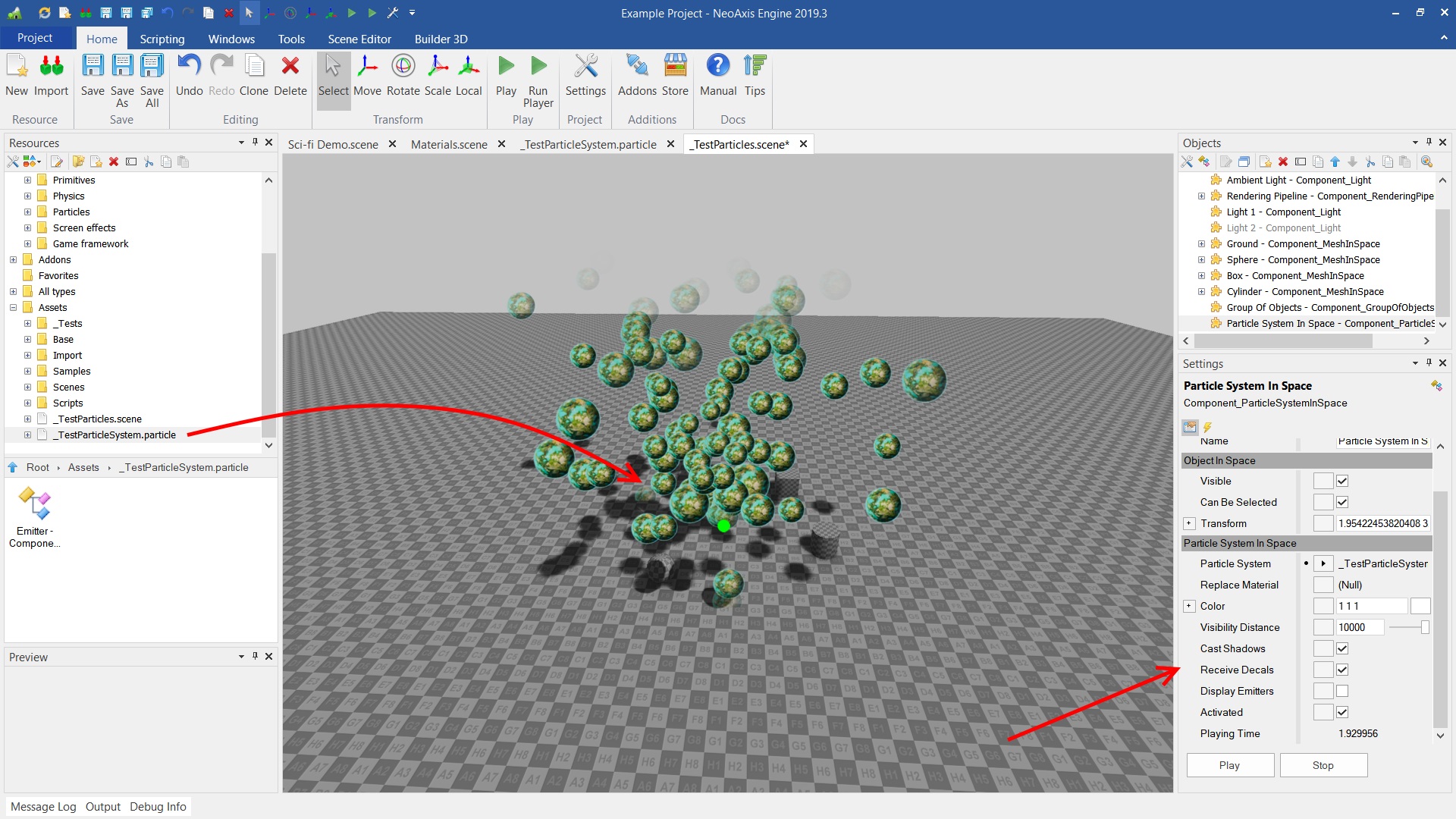Expand the Transform property
This screenshot has width=1456, height=819.
click(1189, 523)
